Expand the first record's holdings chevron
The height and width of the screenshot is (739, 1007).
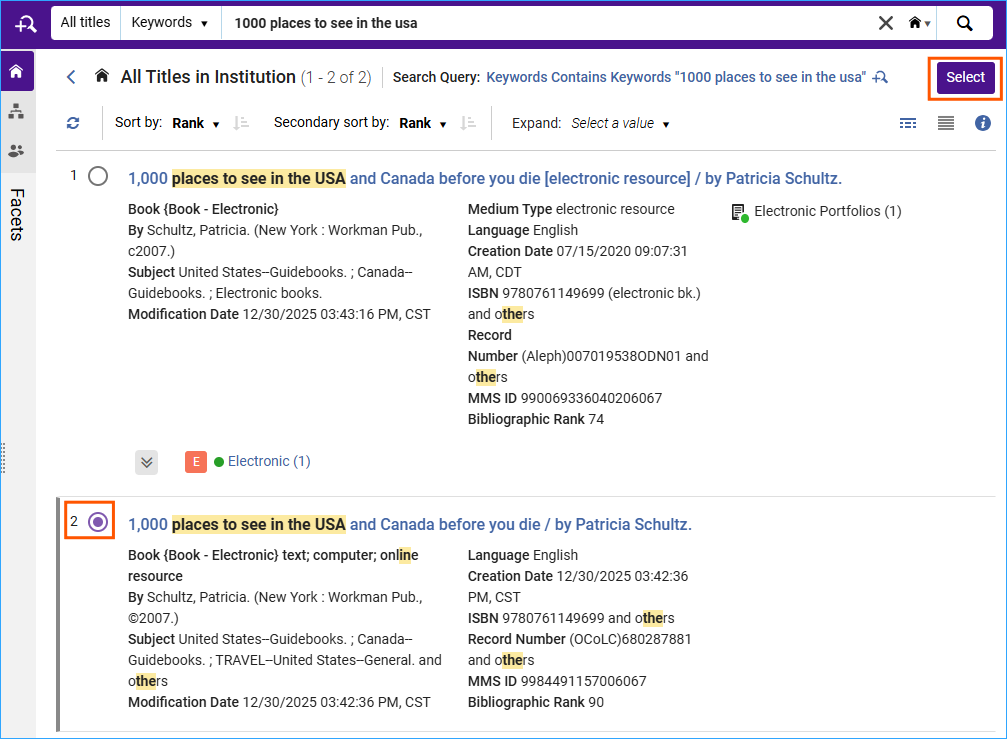tap(146, 462)
